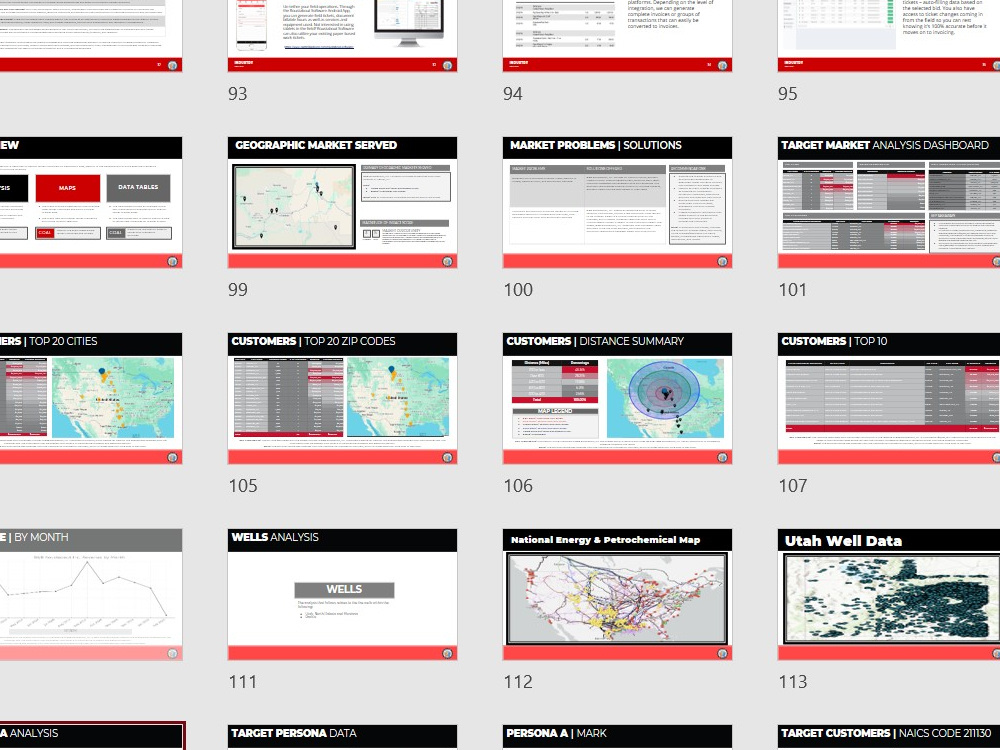Select the Customers Distance Summary slide

click(x=617, y=398)
